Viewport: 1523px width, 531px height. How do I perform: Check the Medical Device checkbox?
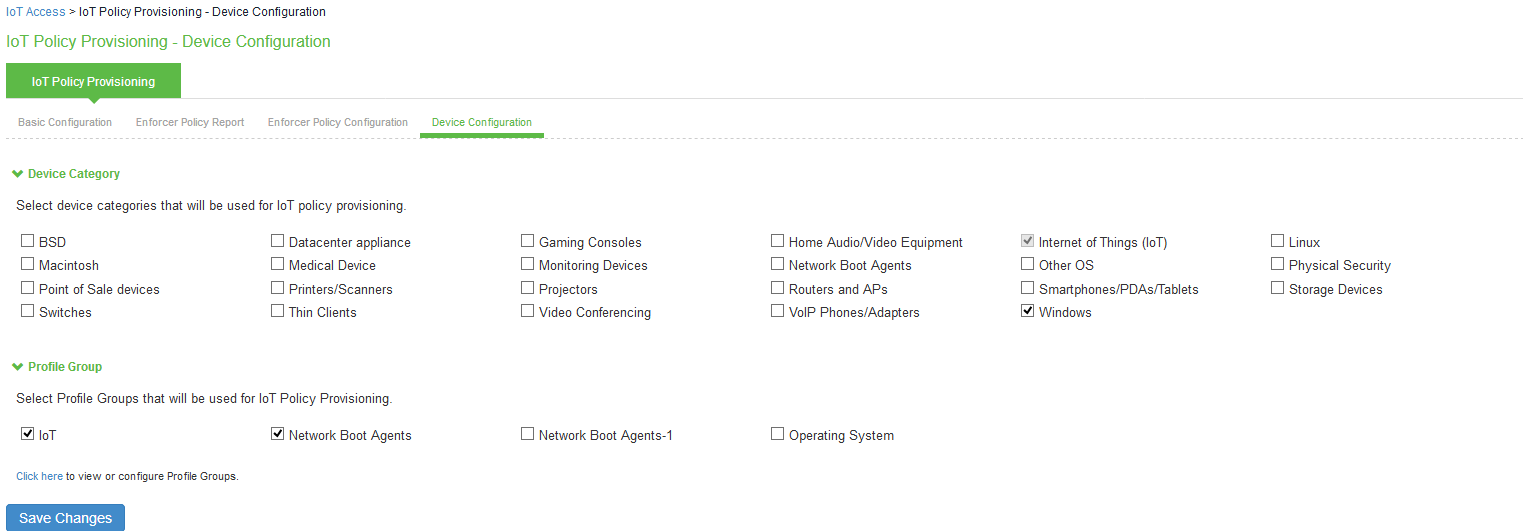coord(277,264)
